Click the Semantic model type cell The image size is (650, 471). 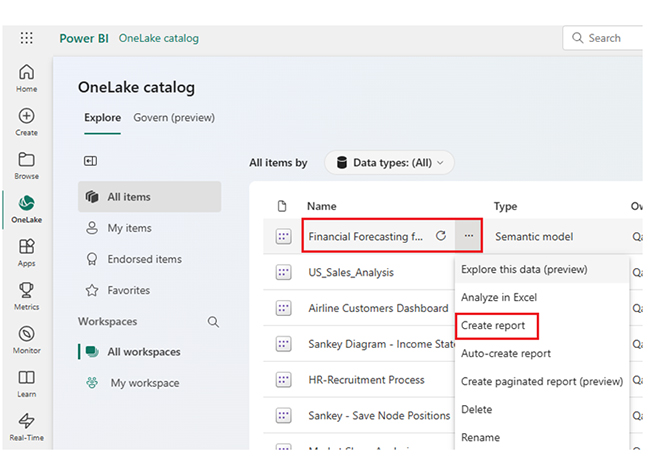(x=534, y=236)
